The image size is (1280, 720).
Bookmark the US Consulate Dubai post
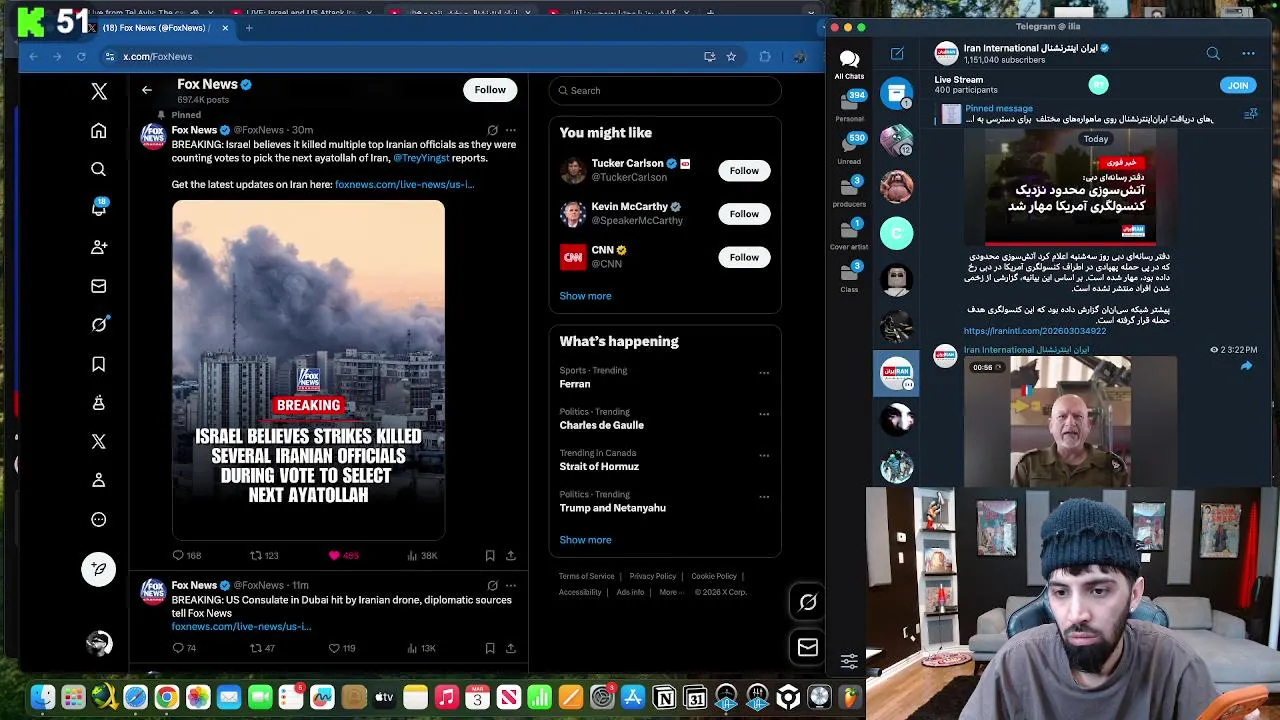pyautogui.click(x=490, y=648)
